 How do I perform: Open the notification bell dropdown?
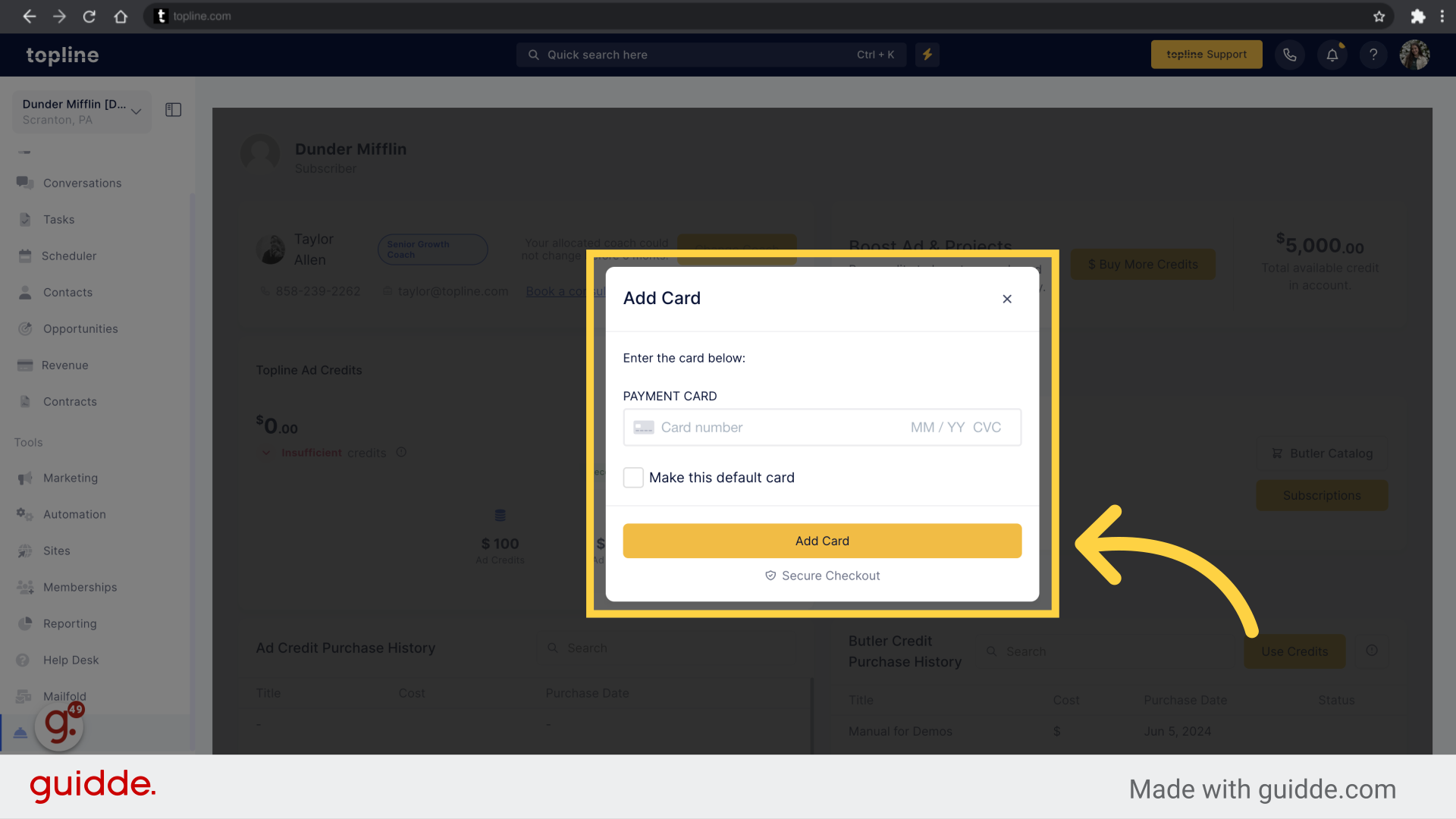[1333, 54]
